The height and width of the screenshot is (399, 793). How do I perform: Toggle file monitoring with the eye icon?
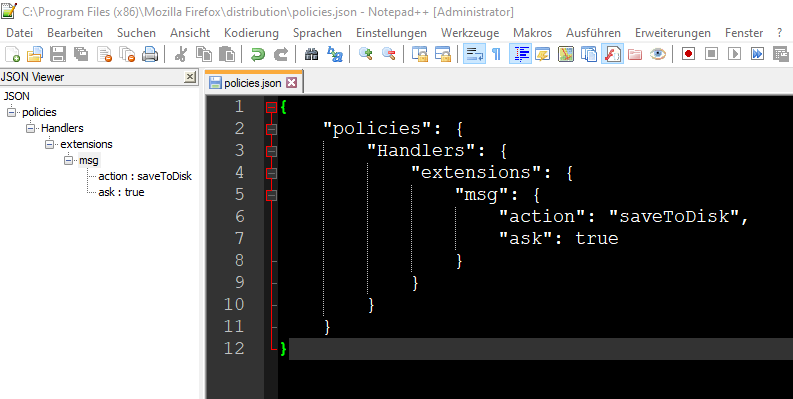(657, 54)
